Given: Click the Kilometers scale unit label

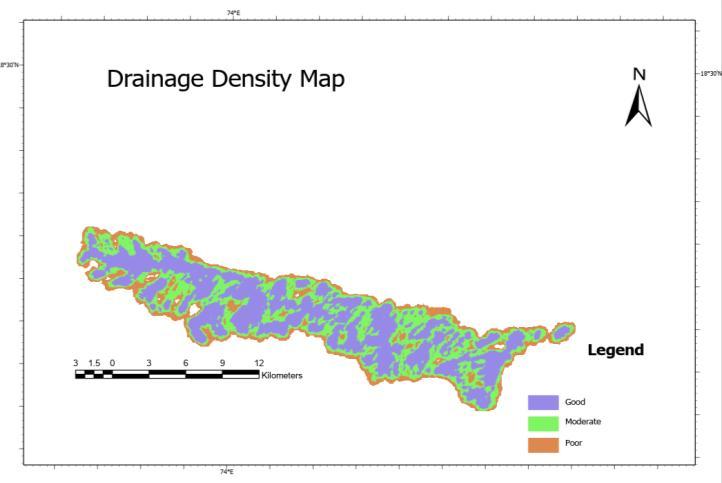Looking at the screenshot, I should [282, 375].
